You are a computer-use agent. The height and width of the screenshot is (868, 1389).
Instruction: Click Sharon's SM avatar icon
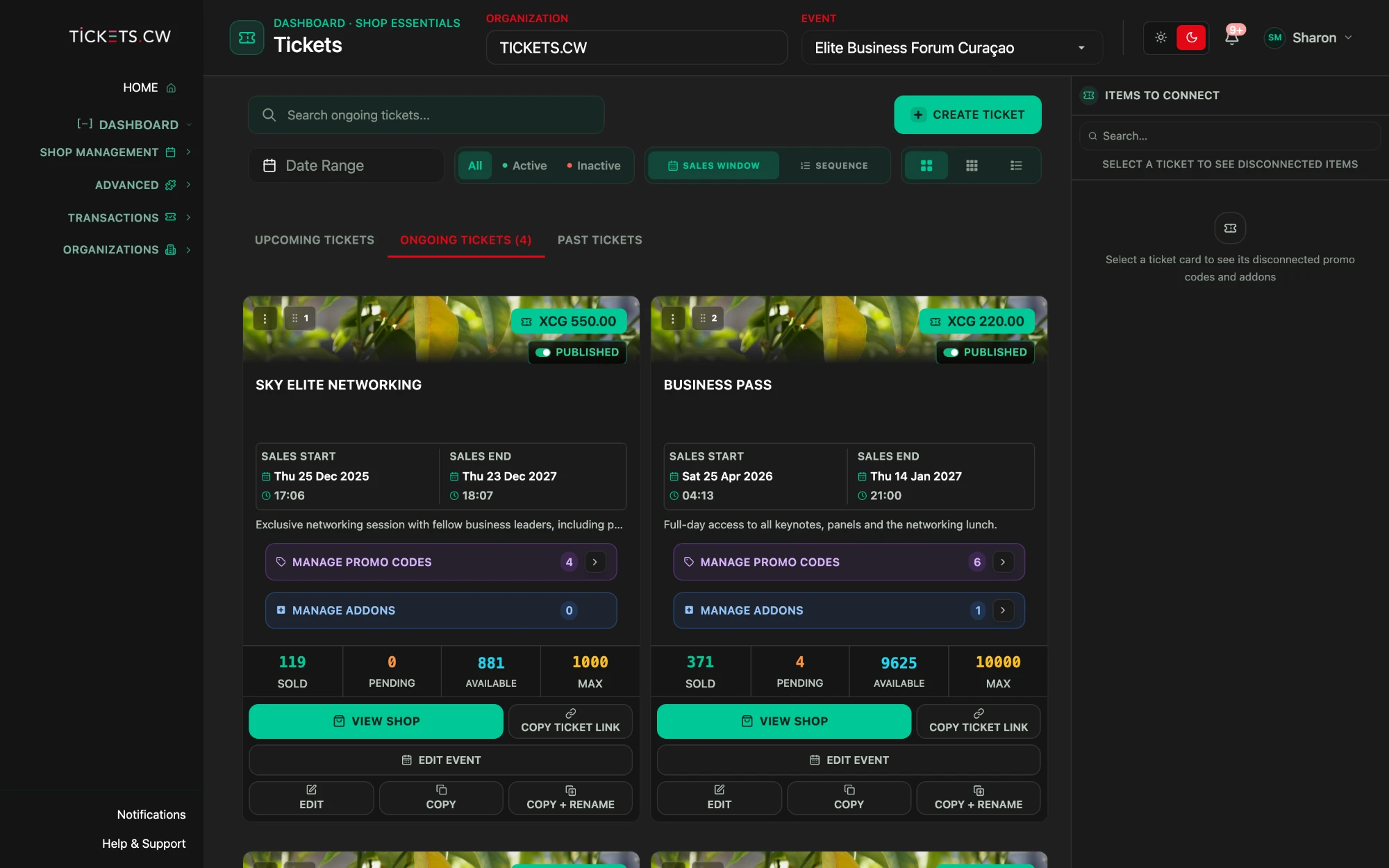(1274, 37)
